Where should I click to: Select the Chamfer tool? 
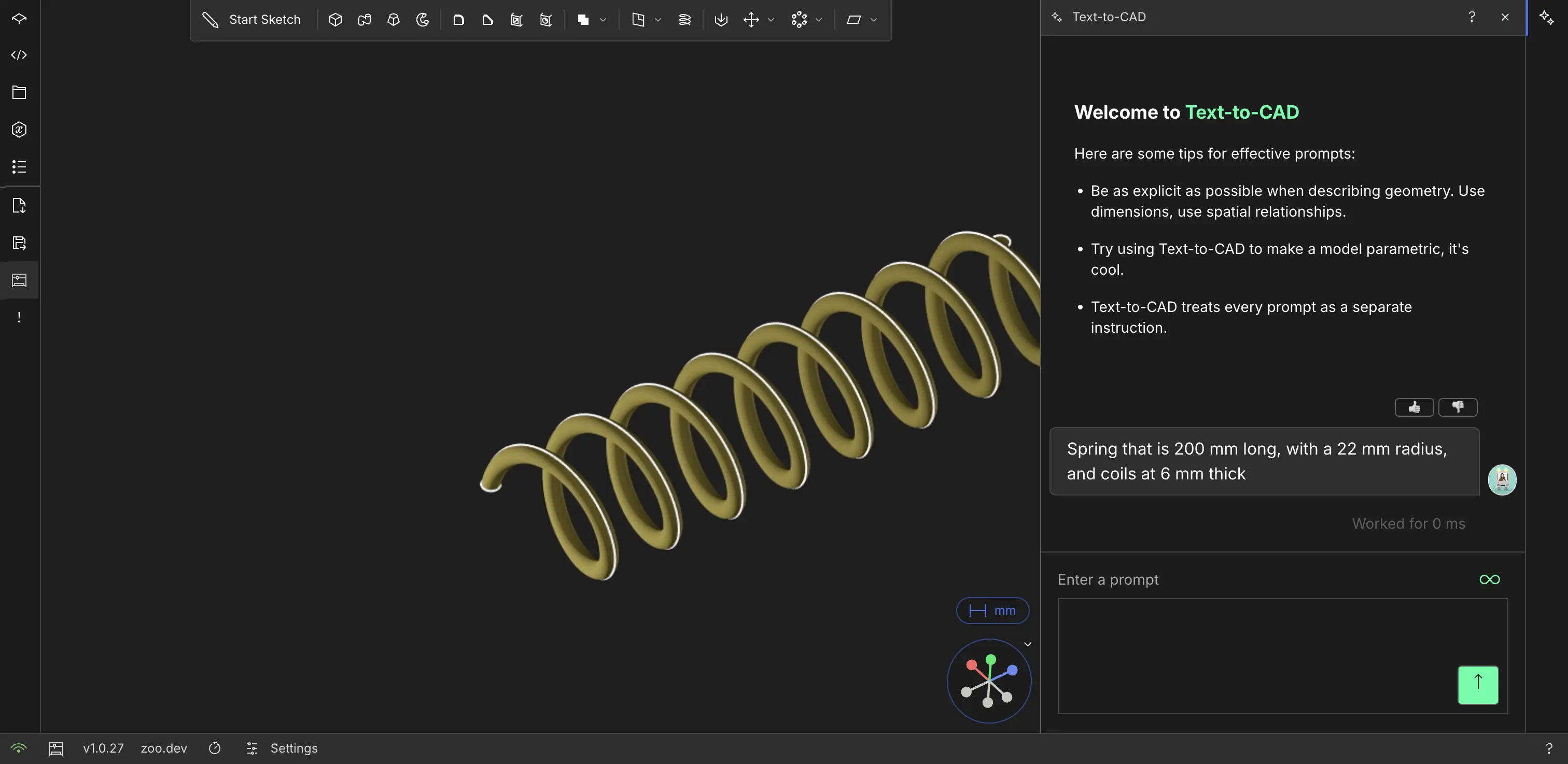487,20
